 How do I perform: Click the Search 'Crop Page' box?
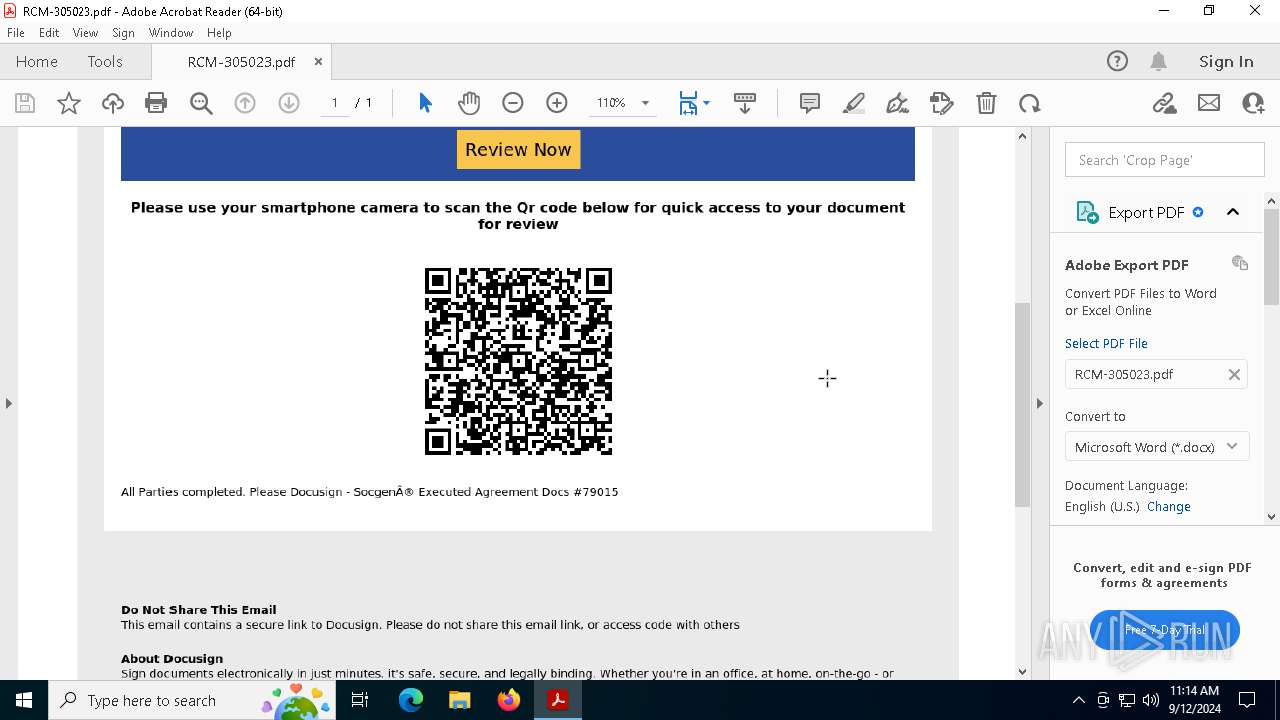pyautogui.click(x=1164, y=160)
